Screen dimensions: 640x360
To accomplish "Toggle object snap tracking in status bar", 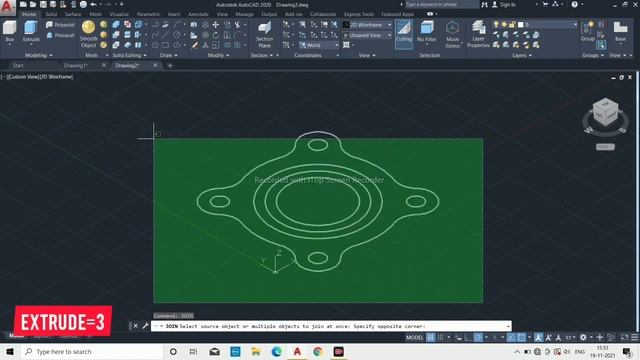I will click(x=511, y=337).
